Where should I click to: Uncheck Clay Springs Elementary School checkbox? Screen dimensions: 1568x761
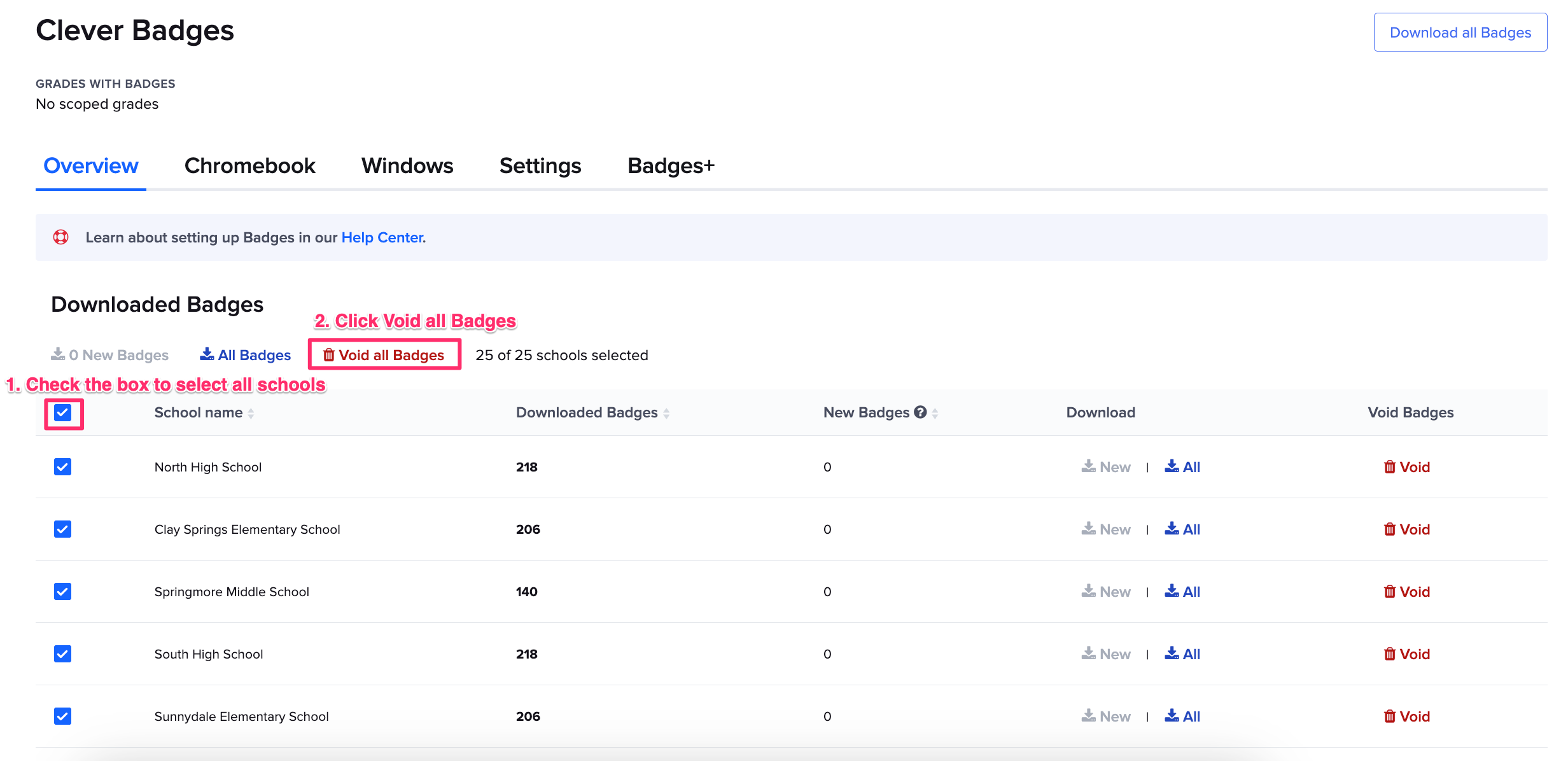click(62, 529)
